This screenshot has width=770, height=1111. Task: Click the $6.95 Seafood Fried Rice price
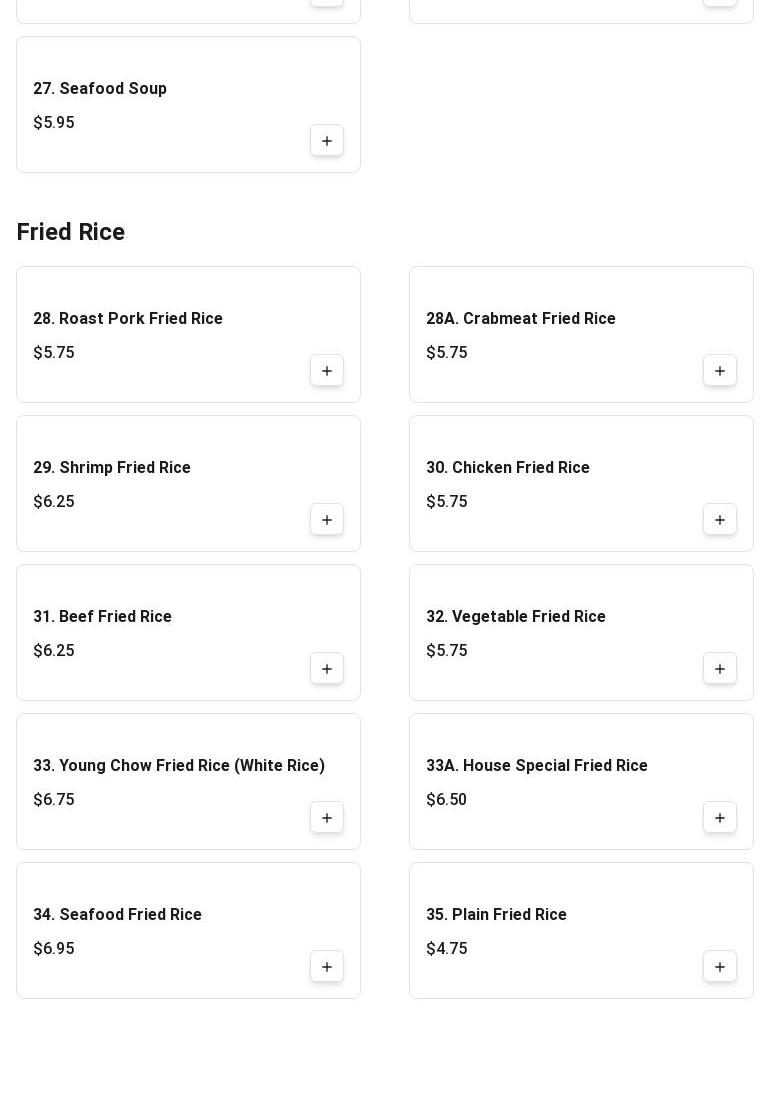(x=54, y=949)
